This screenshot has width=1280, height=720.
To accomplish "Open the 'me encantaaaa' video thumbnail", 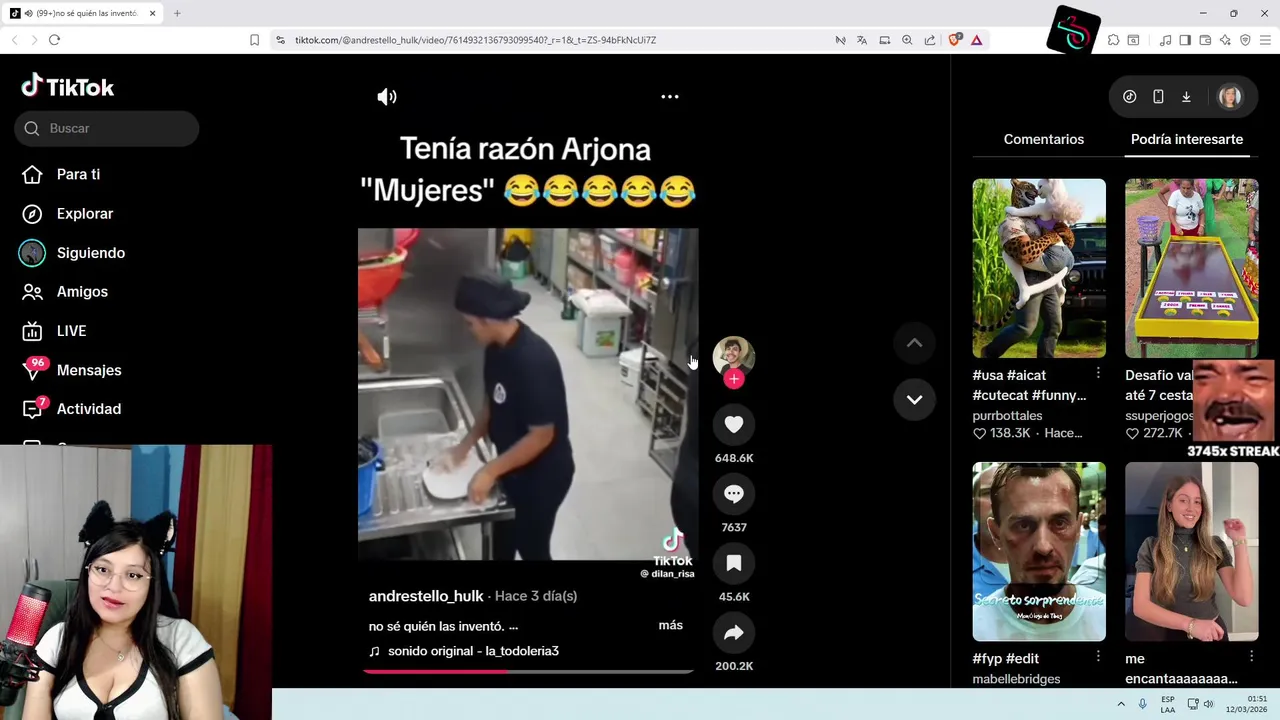I will point(1192,551).
